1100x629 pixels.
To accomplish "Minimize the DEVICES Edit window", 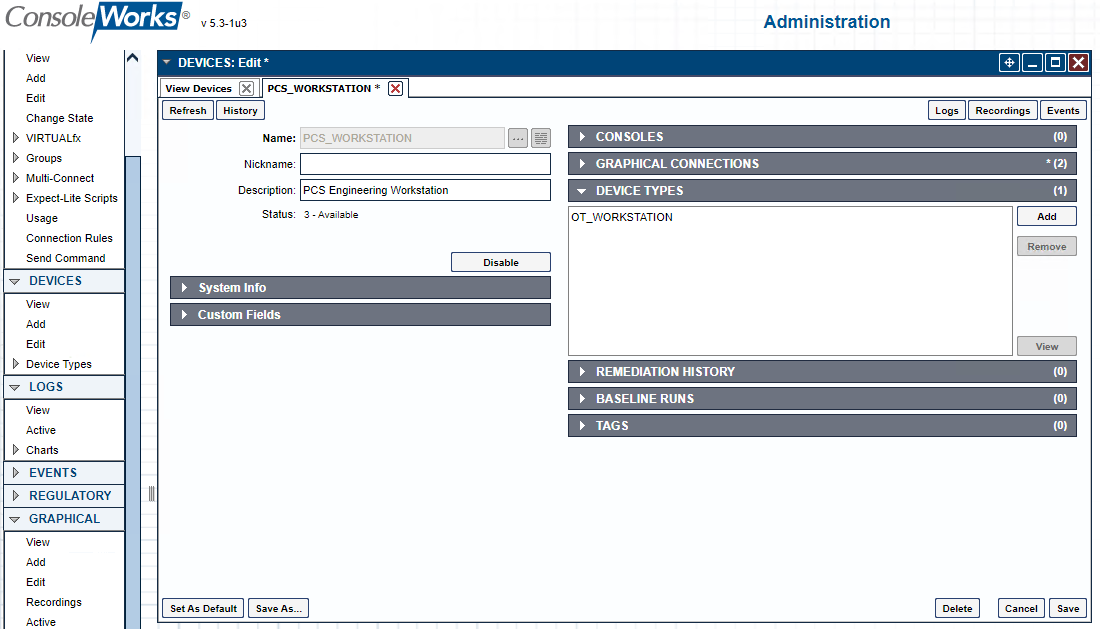I will point(1032,62).
